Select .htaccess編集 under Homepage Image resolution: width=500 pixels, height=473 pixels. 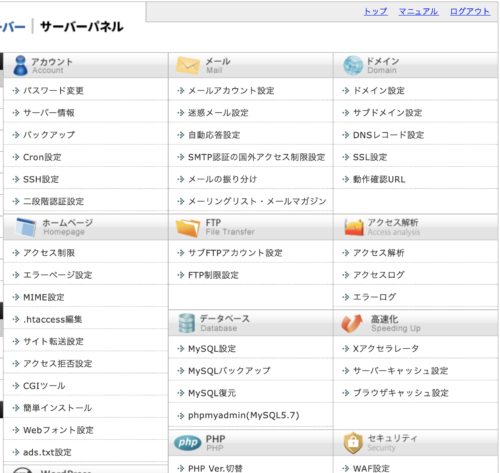click(x=52, y=319)
